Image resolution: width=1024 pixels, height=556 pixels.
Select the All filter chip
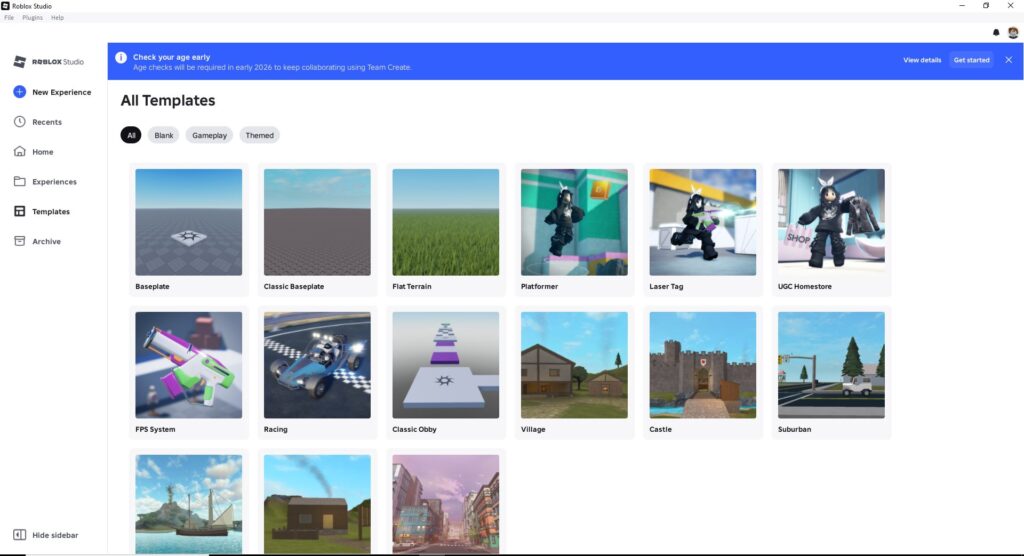[x=131, y=135]
